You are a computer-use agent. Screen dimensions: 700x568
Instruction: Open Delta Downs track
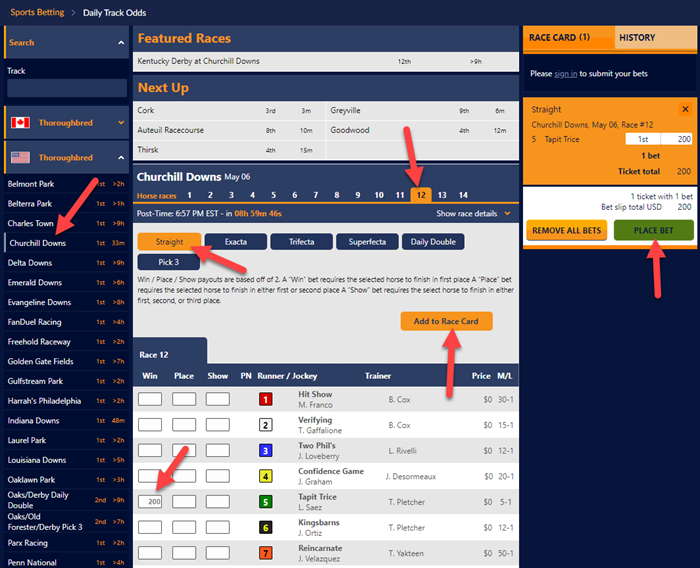[66, 263]
